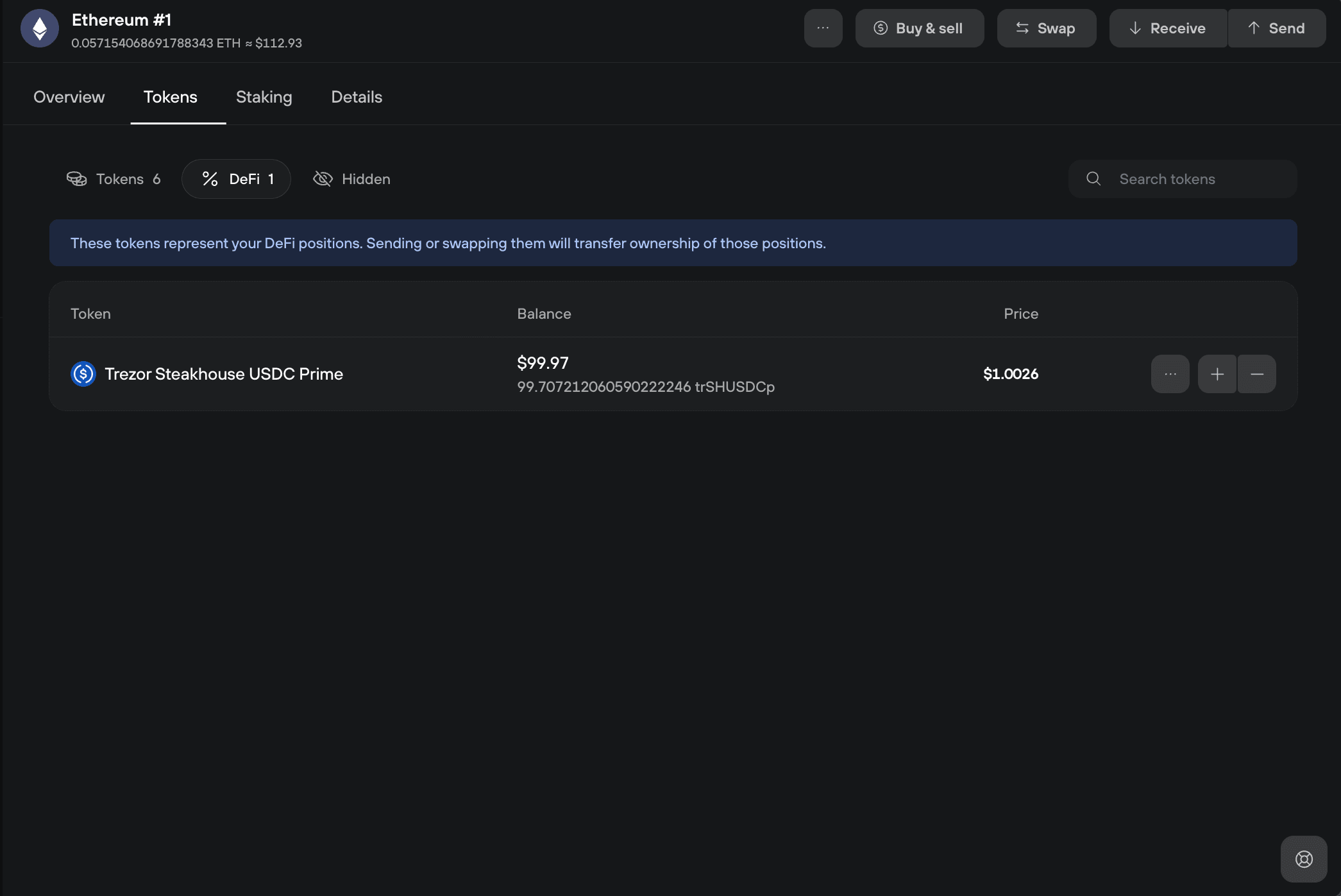Open the token row three-dot menu

pos(1170,374)
